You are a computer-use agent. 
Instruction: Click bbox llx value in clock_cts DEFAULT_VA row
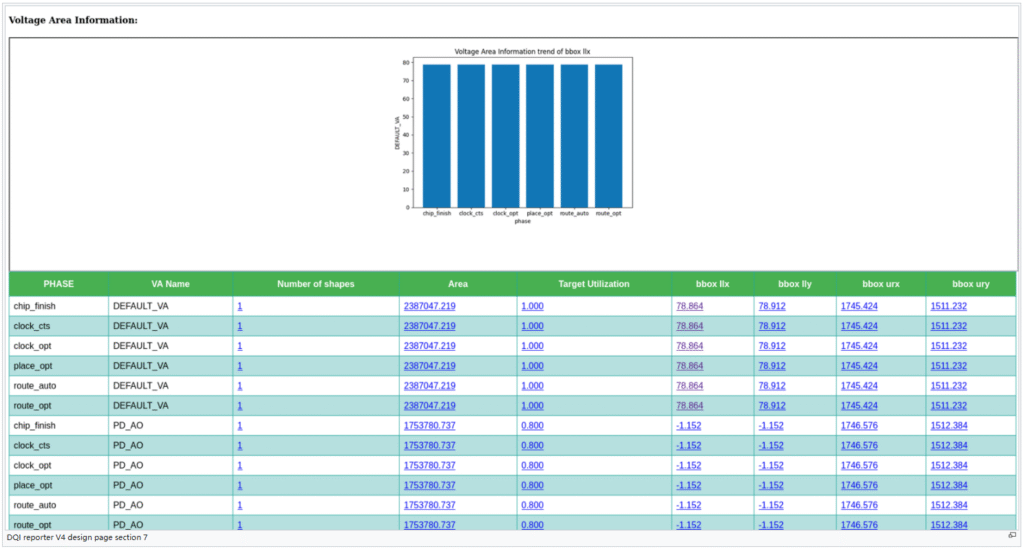tap(689, 326)
